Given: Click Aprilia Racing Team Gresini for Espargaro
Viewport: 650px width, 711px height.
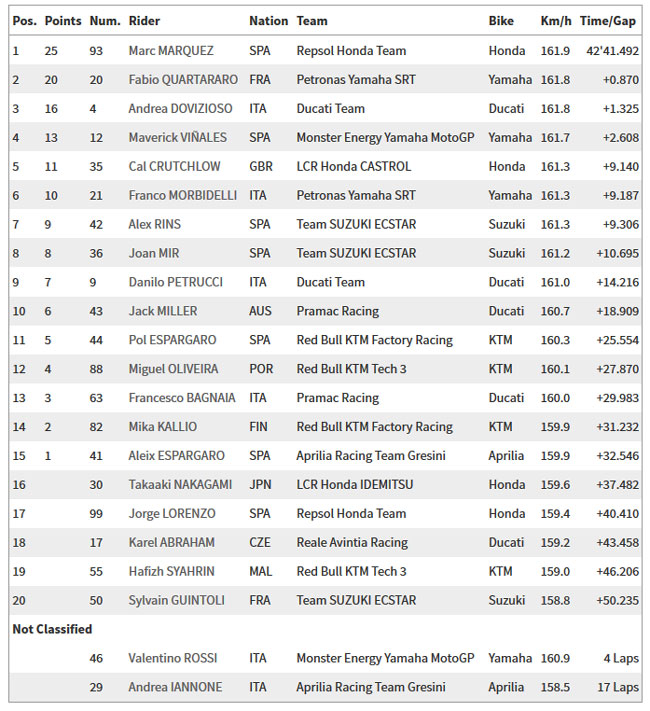Looking at the screenshot, I should point(371,456).
